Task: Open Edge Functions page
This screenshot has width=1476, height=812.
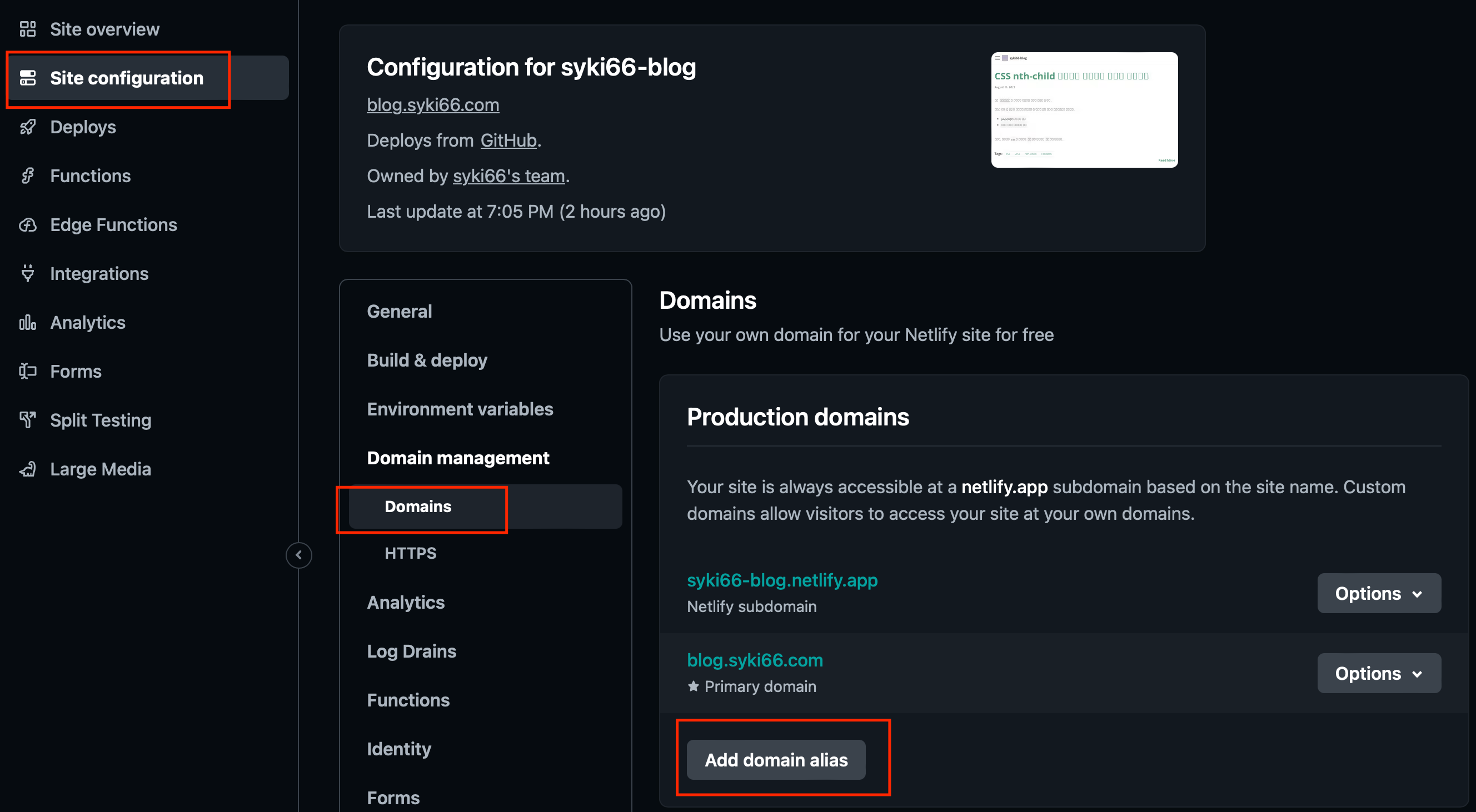Action: (x=113, y=224)
